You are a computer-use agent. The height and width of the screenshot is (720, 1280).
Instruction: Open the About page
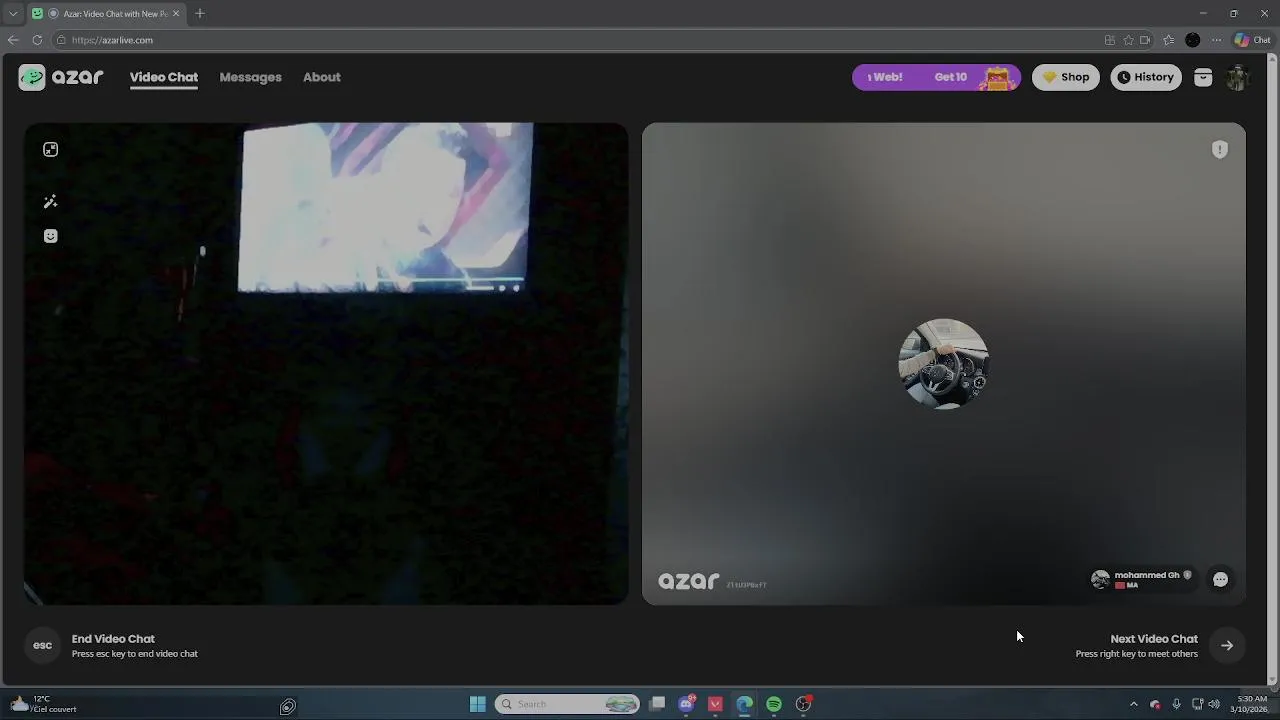point(322,77)
